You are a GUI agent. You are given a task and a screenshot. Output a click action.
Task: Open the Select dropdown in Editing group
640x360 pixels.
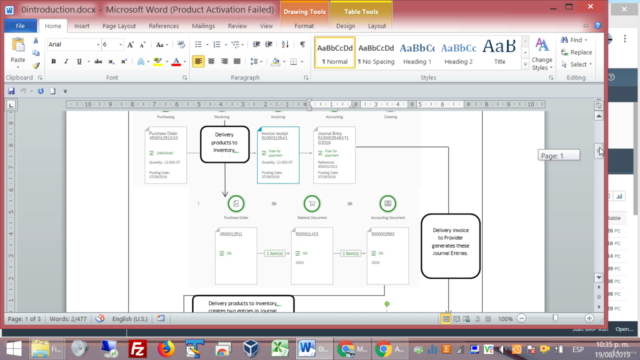[x=576, y=64]
